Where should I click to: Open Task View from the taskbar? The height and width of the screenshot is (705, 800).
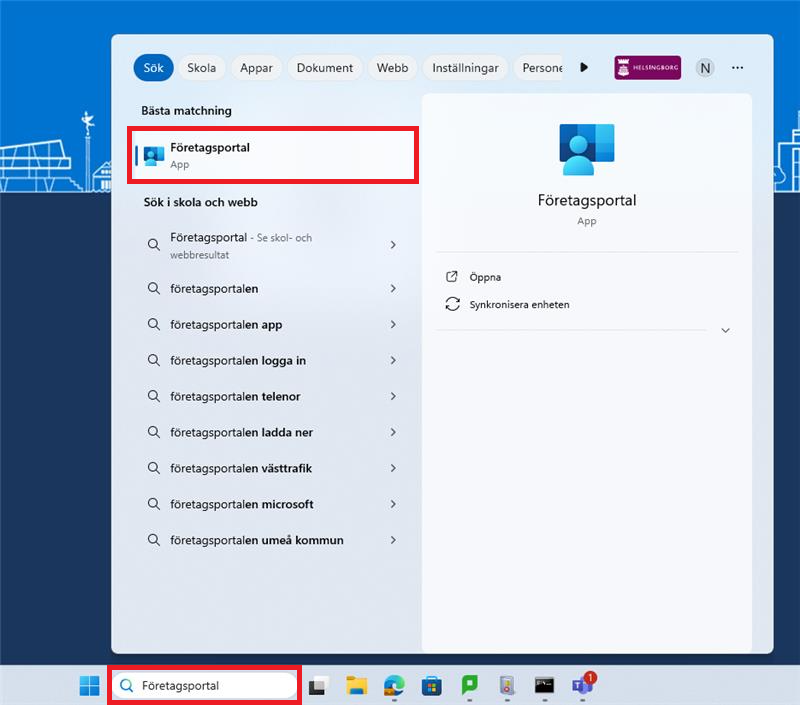coord(319,685)
